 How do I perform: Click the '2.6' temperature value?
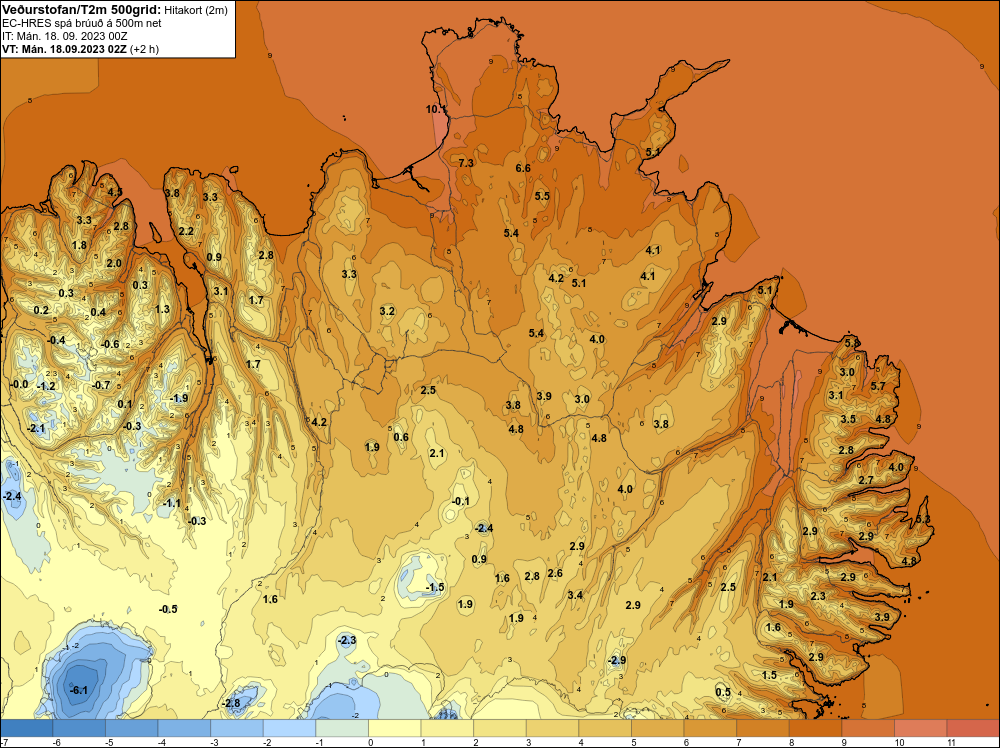555,574
